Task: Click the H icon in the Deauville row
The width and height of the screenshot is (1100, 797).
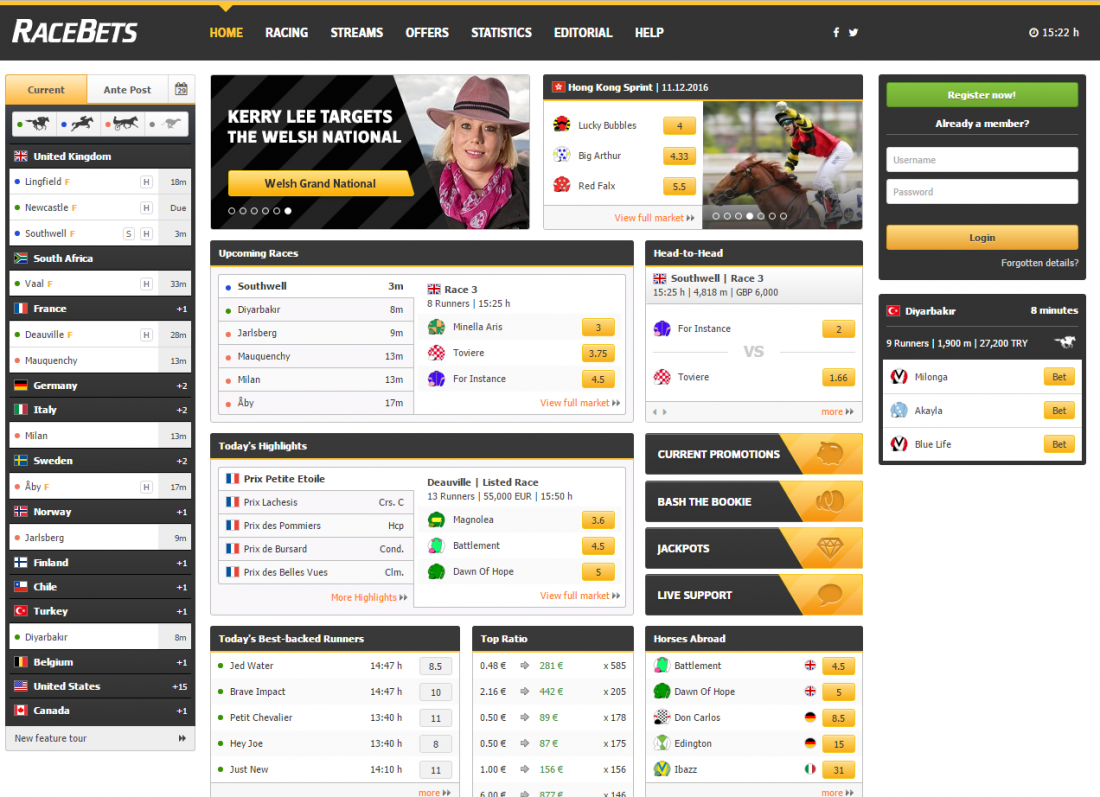Action: tap(147, 335)
